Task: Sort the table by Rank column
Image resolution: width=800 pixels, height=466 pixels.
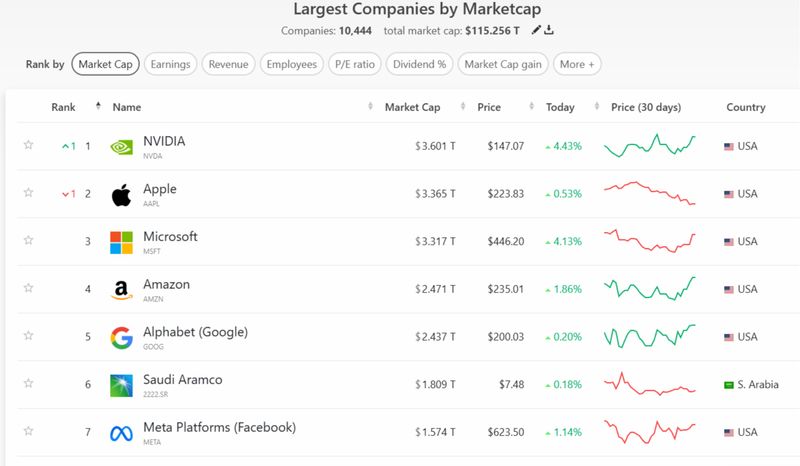Action: point(64,107)
